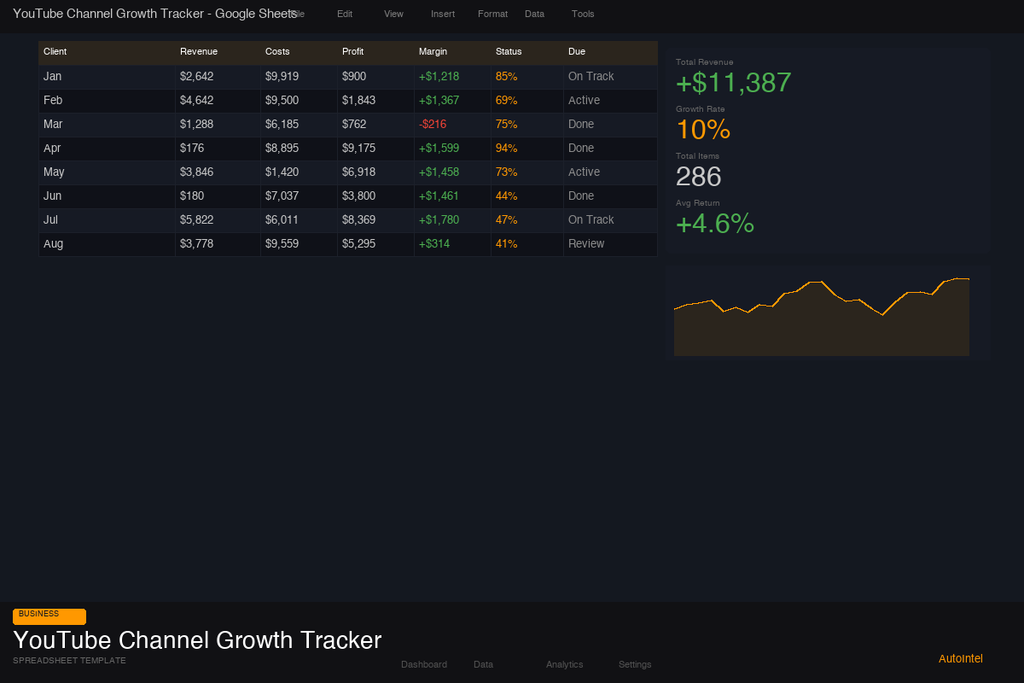Switch to the Dashboard tab

(424, 664)
